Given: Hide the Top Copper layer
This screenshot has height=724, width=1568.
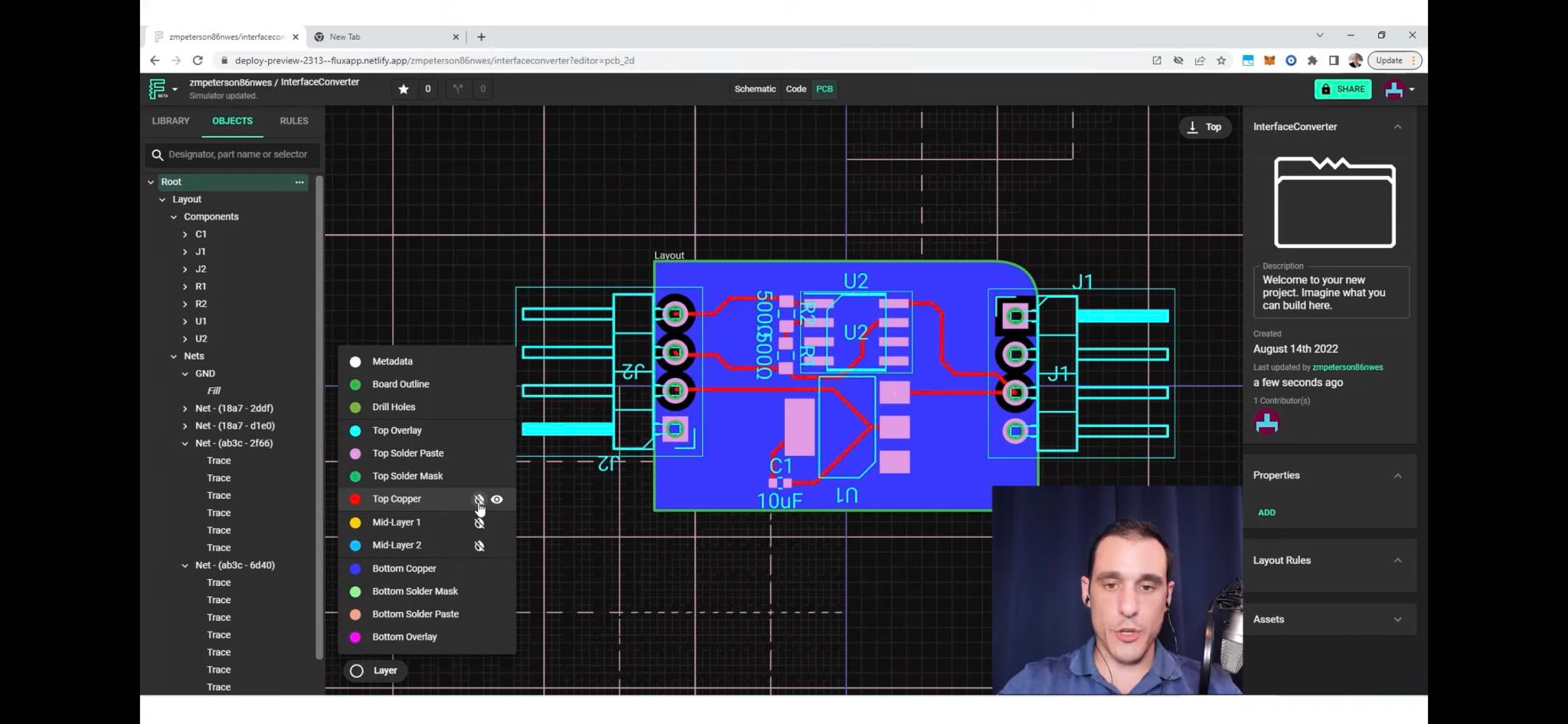Looking at the screenshot, I should 479,499.
